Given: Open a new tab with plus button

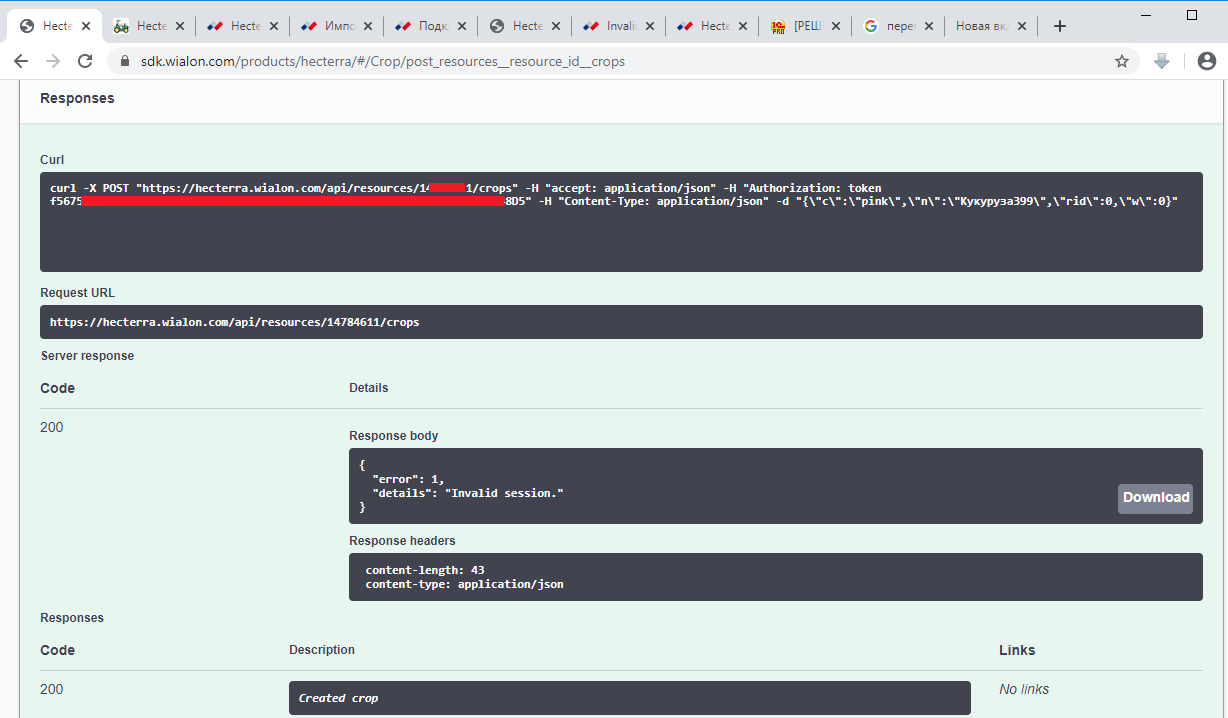Looking at the screenshot, I should click(1060, 26).
